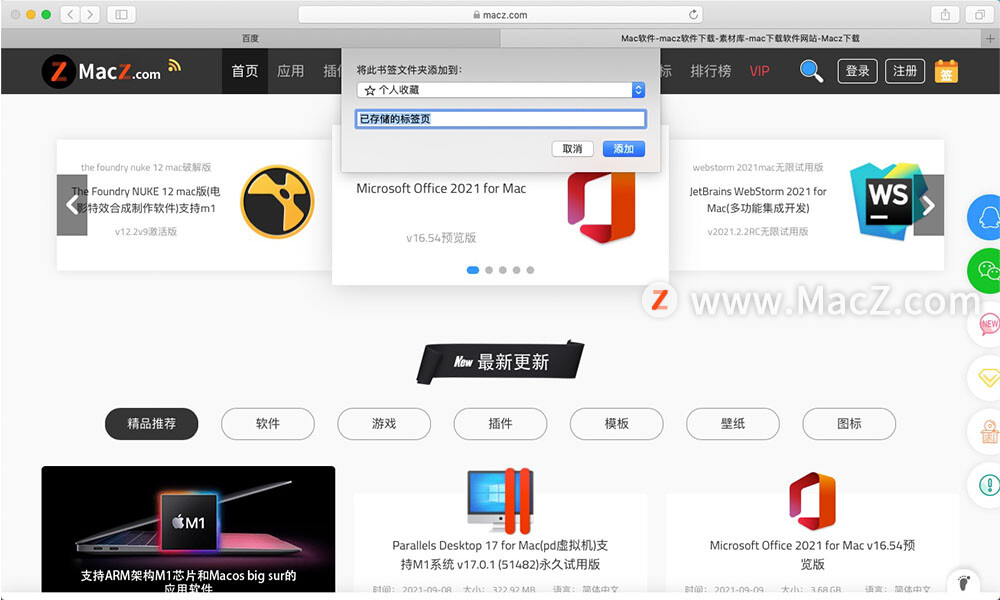
Task: Click the macz.com address bar
Action: pos(501,14)
